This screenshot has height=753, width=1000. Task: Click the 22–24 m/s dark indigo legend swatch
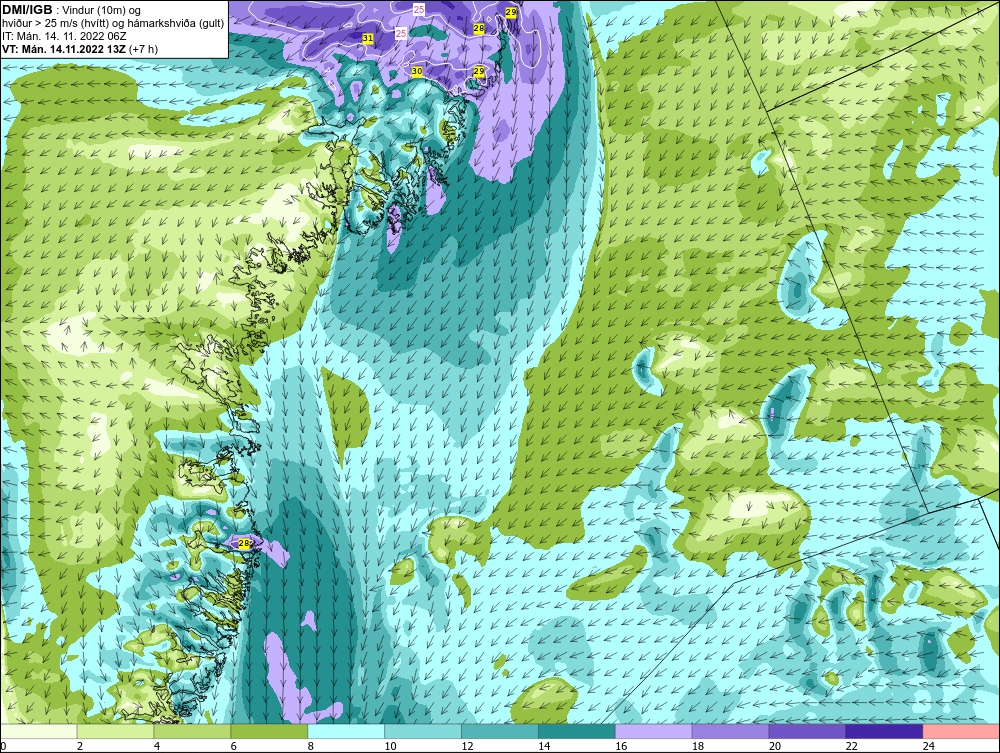click(884, 731)
